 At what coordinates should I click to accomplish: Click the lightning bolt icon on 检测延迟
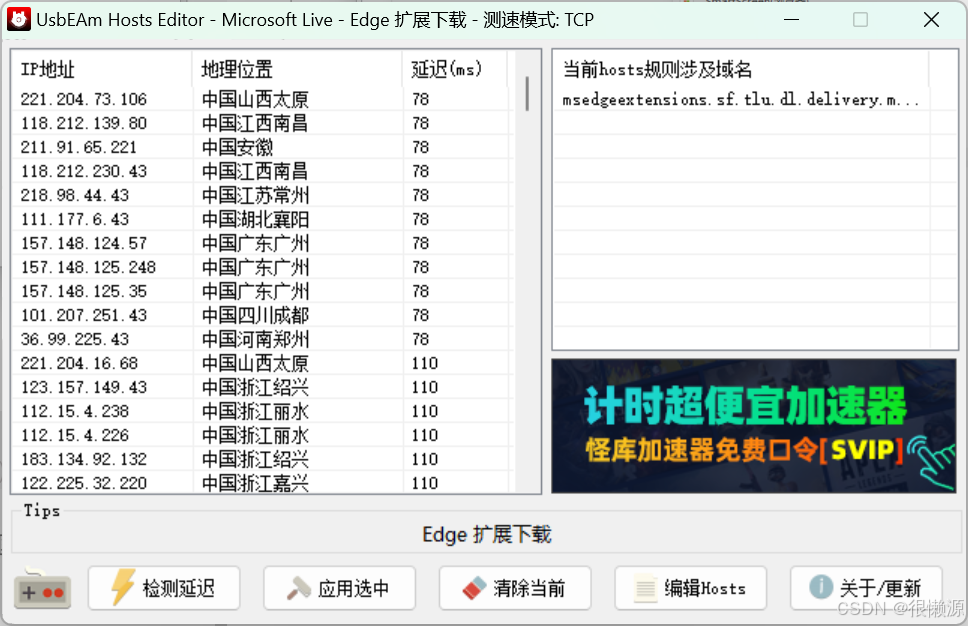[x=123, y=586]
